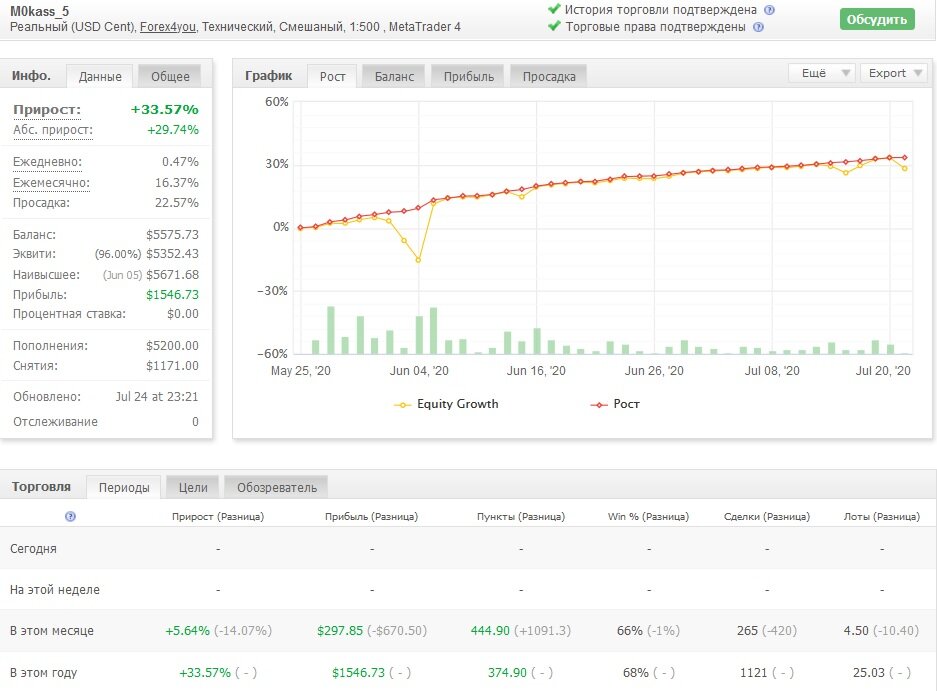Click the Jun 04 equity dip point
This screenshot has width=937, height=691.
coord(418,260)
